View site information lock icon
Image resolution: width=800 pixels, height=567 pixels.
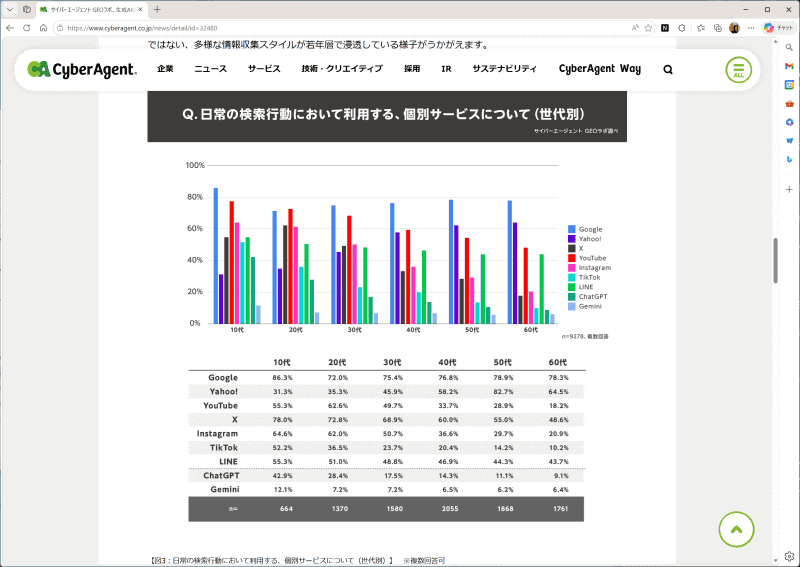[x=60, y=28]
